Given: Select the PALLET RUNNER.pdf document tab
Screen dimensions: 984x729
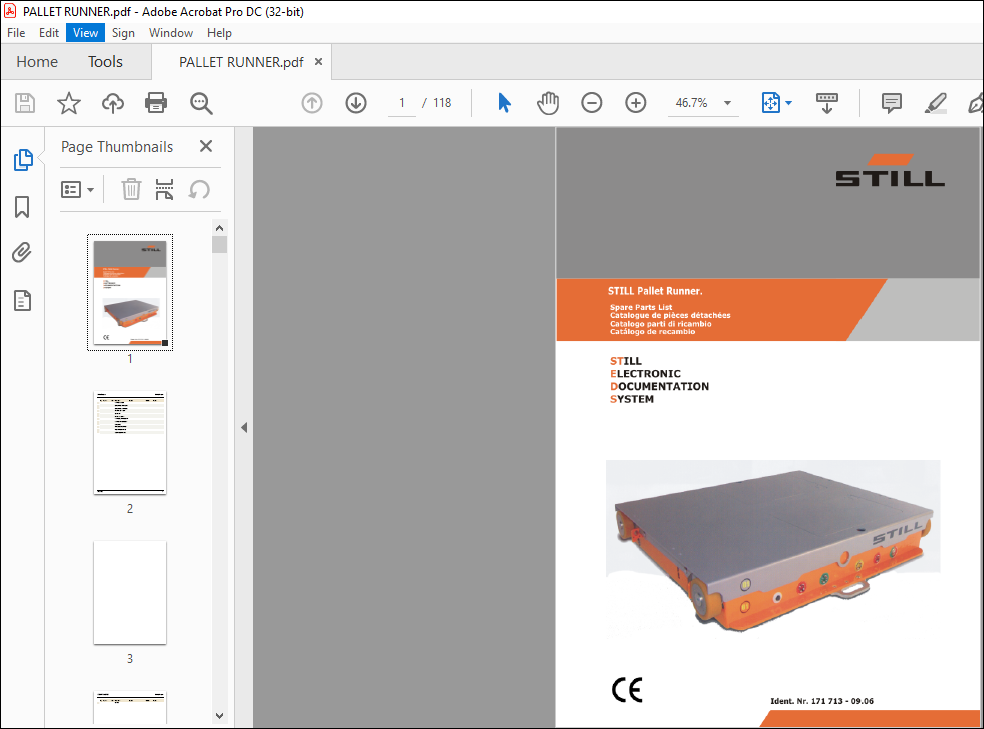Looking at the screenshot, I should (x=241, y=62).
